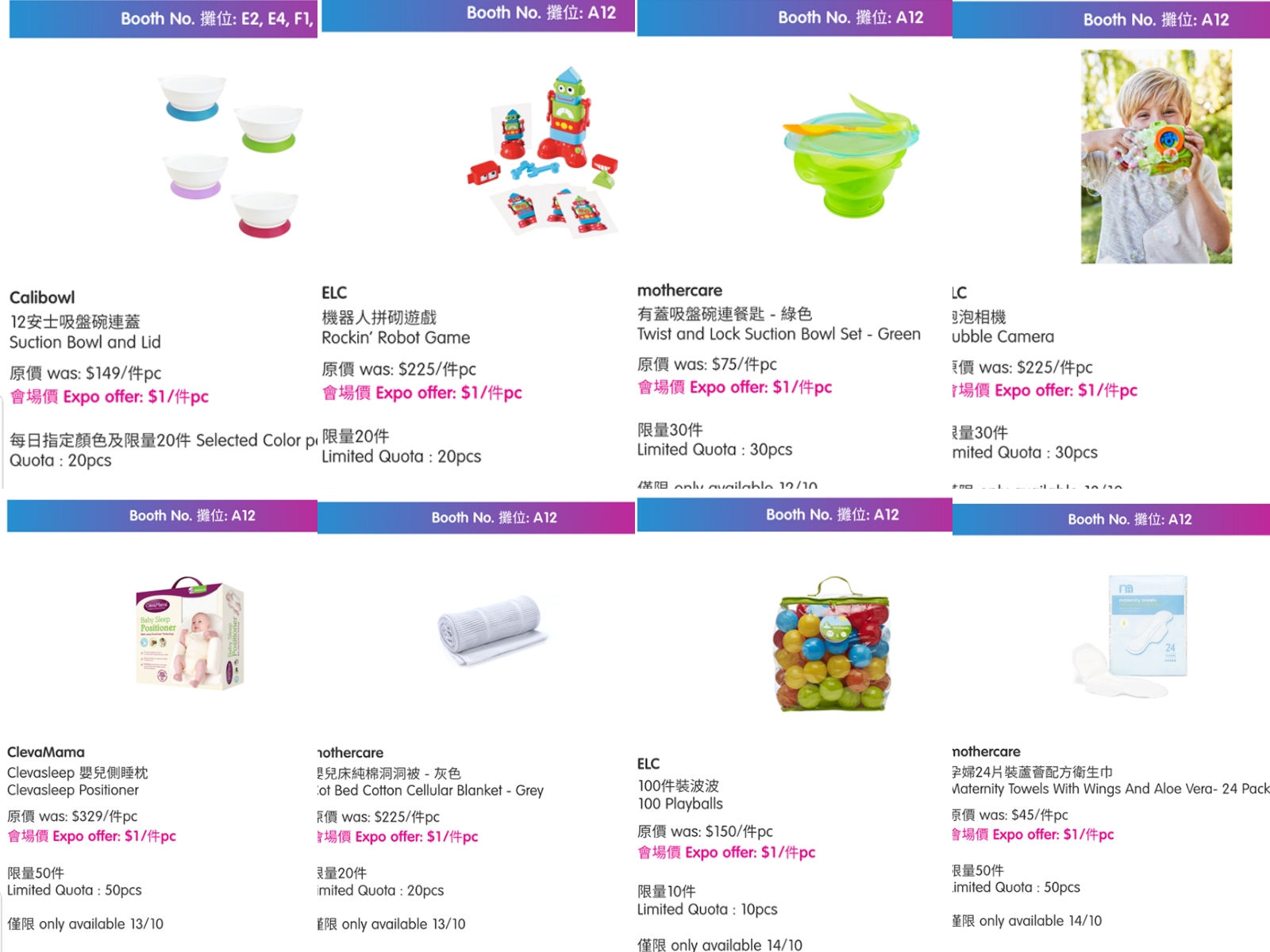This screenshot has width=1270, height=952.
Task: View the Bubble Camera boy photo
Action: pyautogui.click(x=1156, y=156)
